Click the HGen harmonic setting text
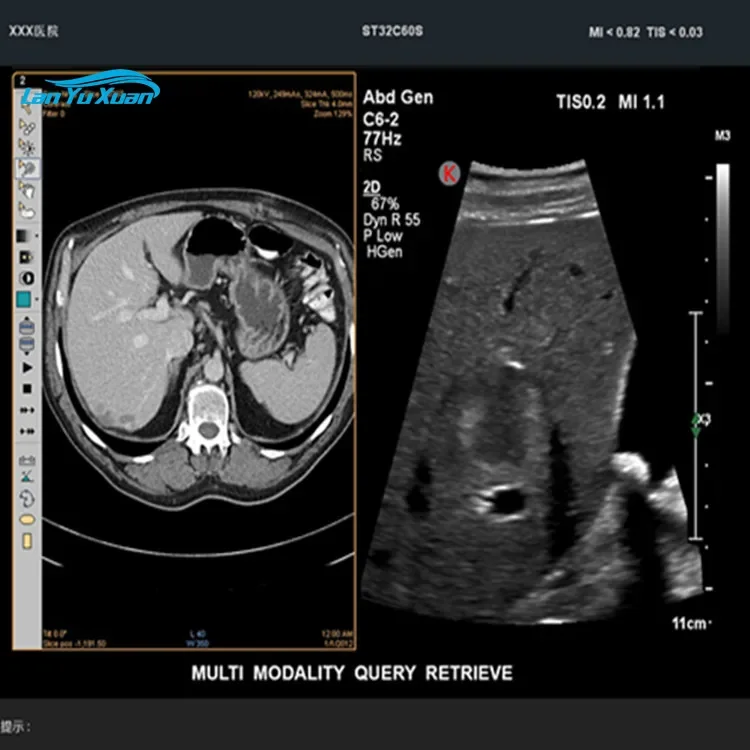Screen dimensions: 750x750 (x=384, y=252)
